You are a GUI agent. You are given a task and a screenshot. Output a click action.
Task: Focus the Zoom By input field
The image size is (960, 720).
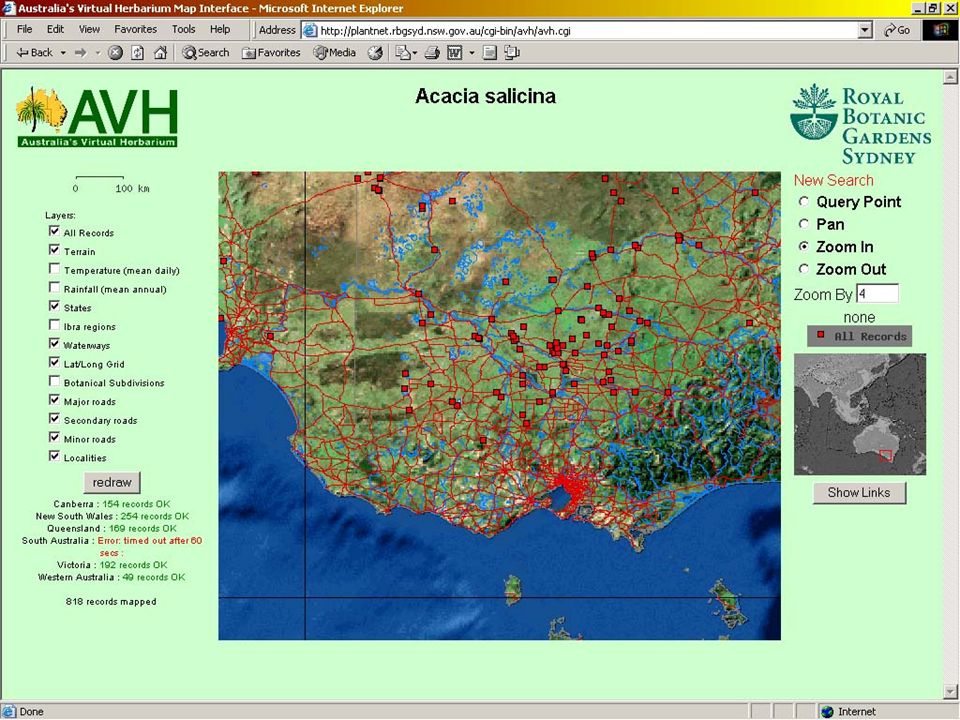point(877,294)
